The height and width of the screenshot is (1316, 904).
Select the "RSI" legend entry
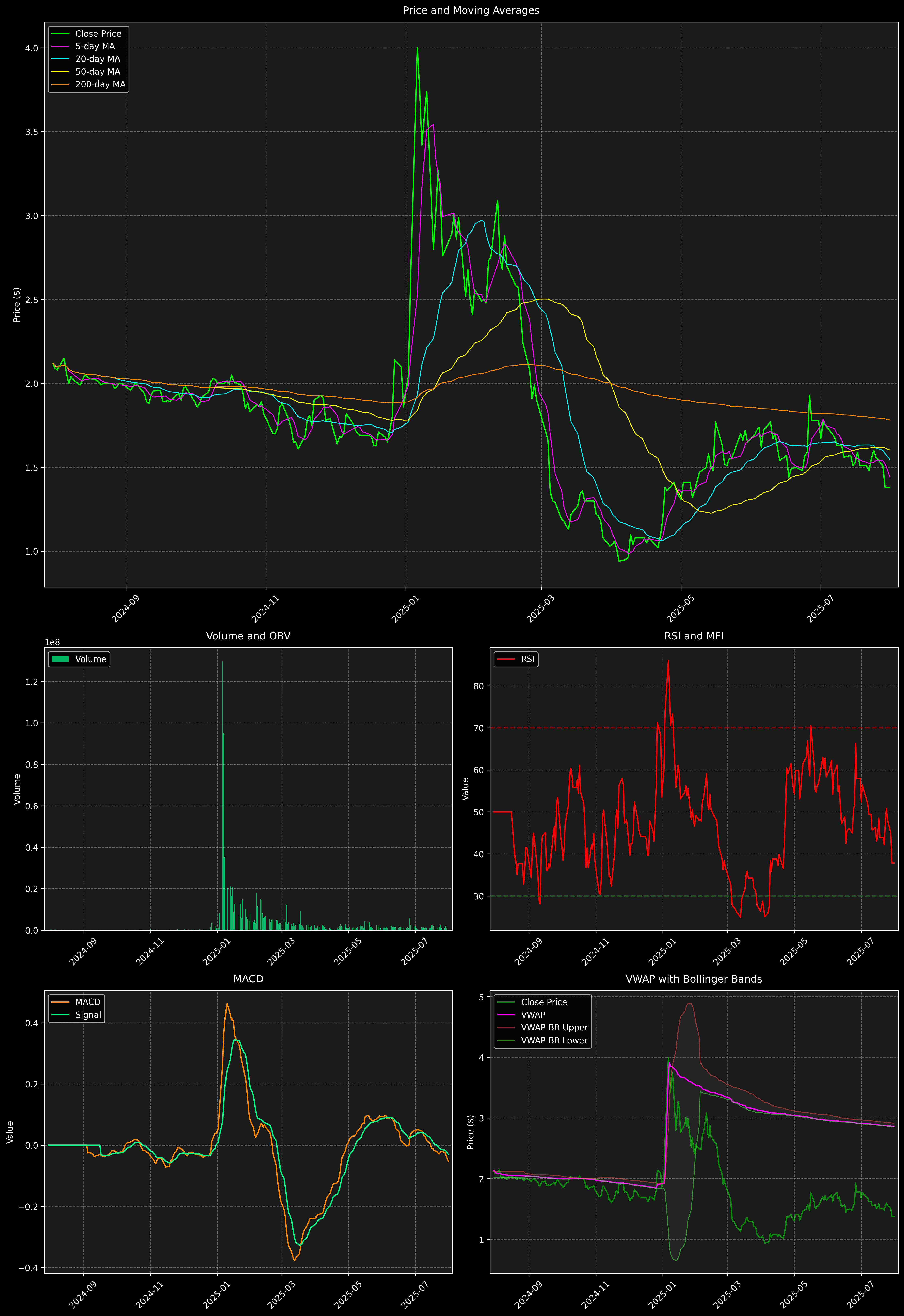pos(516,659)
